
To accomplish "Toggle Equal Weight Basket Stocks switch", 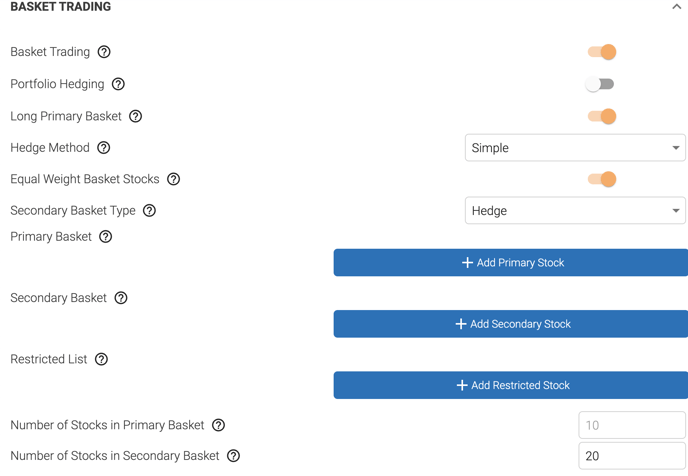I will (602, 179).
